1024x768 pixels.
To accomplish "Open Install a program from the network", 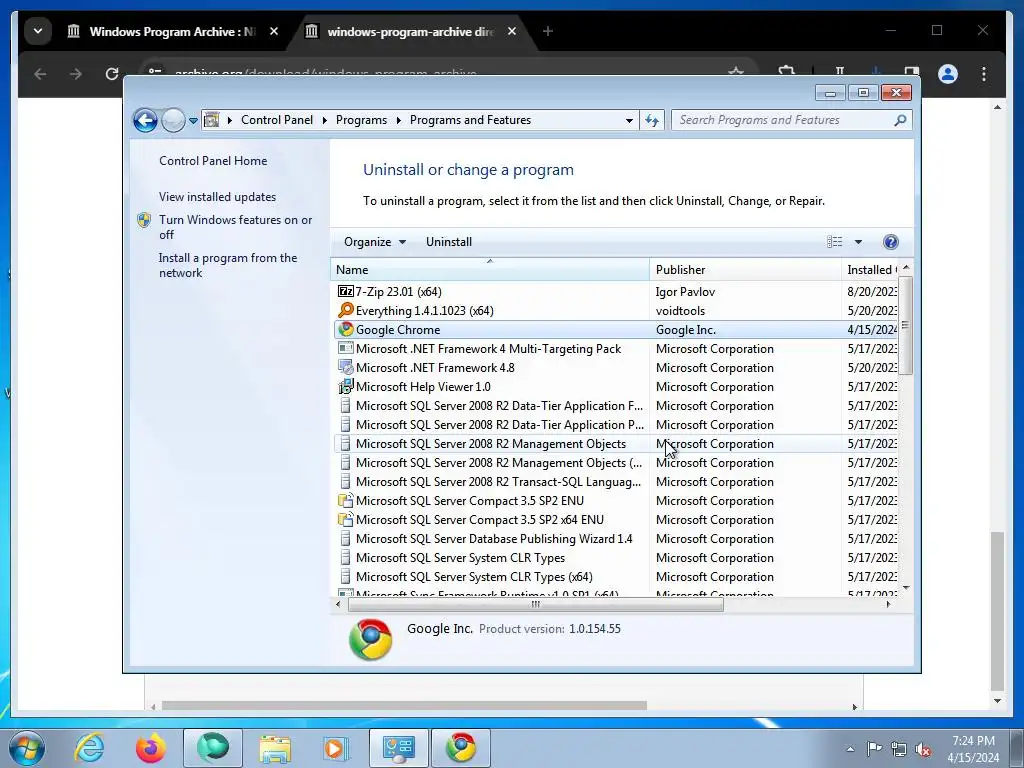I will pos(228,265).
